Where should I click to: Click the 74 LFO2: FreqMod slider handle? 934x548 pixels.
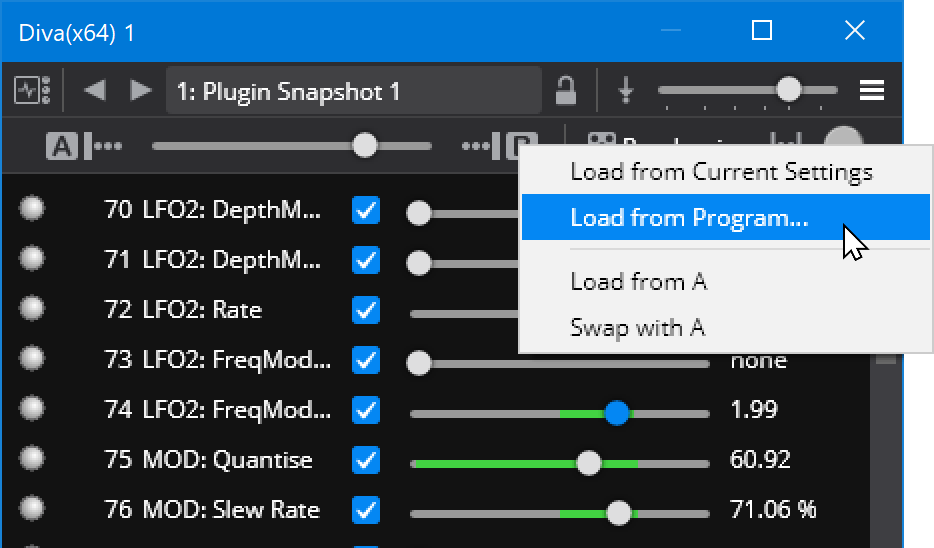click(x=617, y=413)
